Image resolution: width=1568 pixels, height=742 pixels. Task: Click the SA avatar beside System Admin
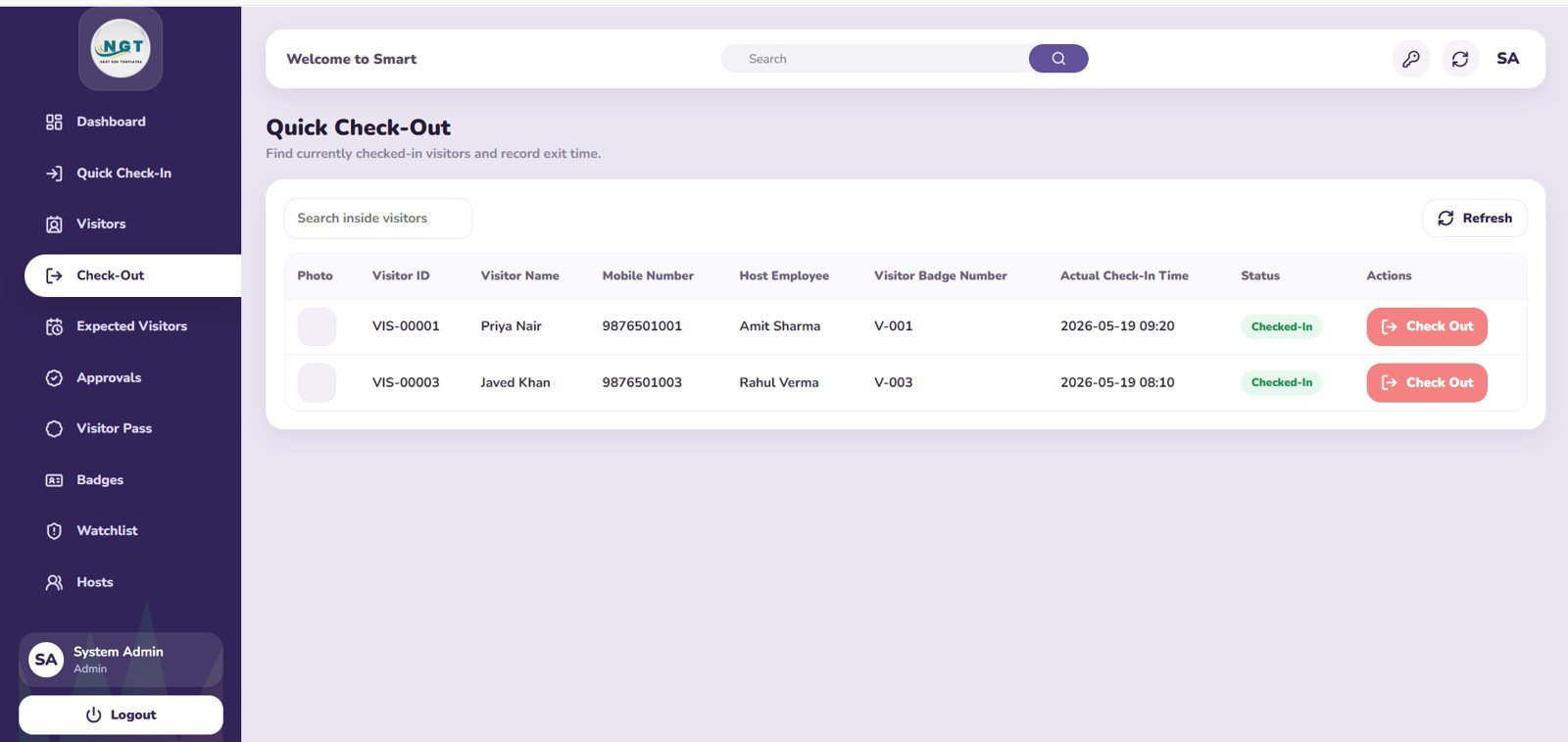46,660
